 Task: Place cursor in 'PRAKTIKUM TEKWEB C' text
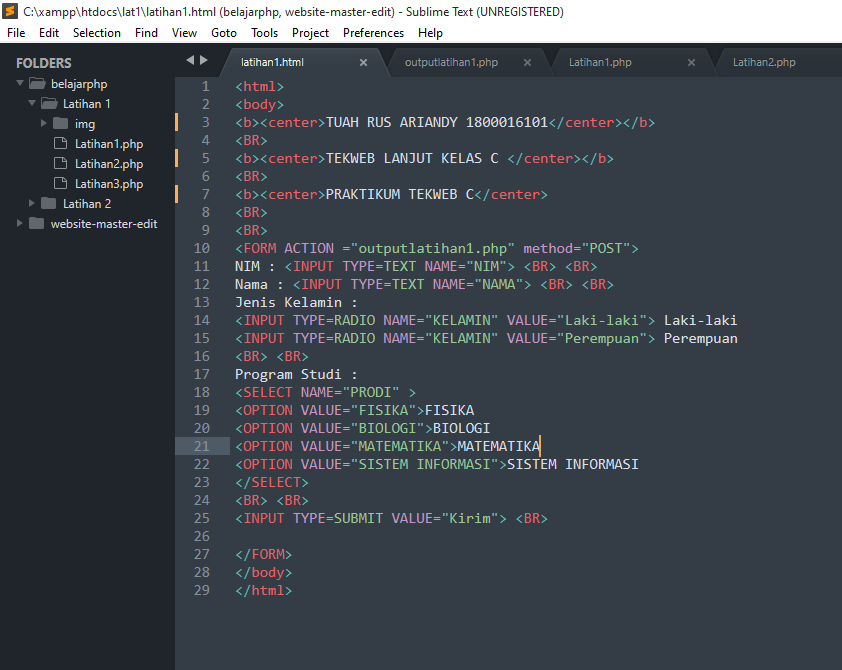(400, 194)
